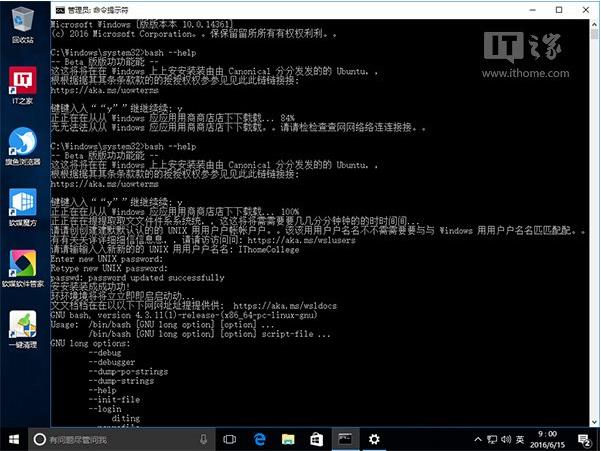Open the Windows Start menu
Image resolution: width=601 pixels, height=451 pixels.
(14, 439)
